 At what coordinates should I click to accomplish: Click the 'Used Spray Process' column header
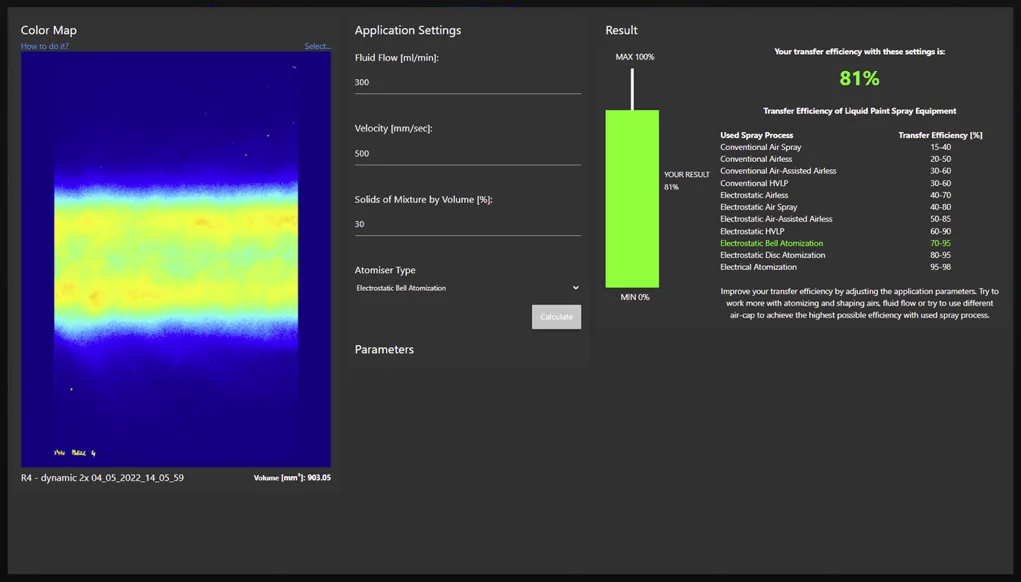[x=757, y=135]
